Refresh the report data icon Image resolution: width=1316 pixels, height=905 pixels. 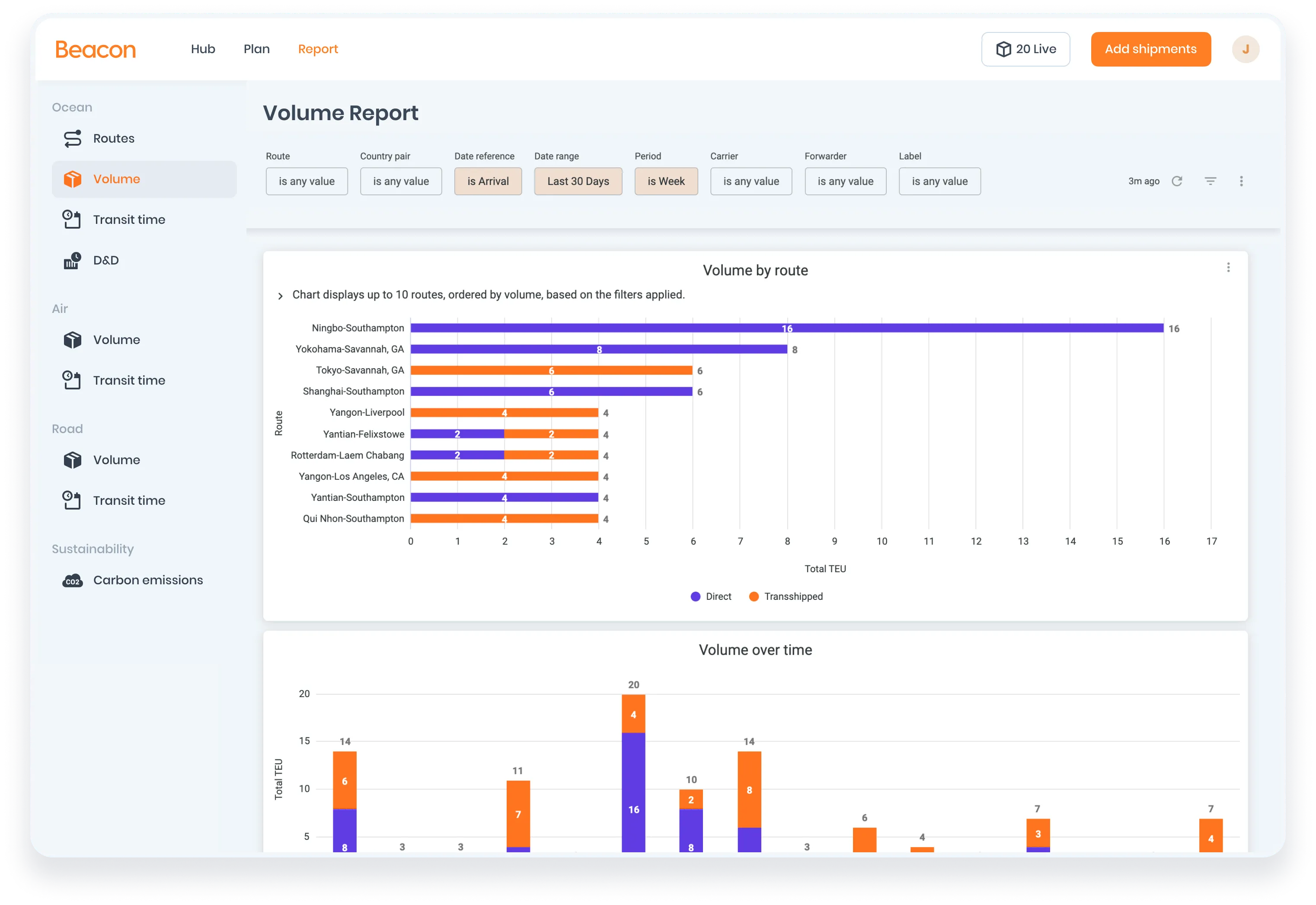1177,181
